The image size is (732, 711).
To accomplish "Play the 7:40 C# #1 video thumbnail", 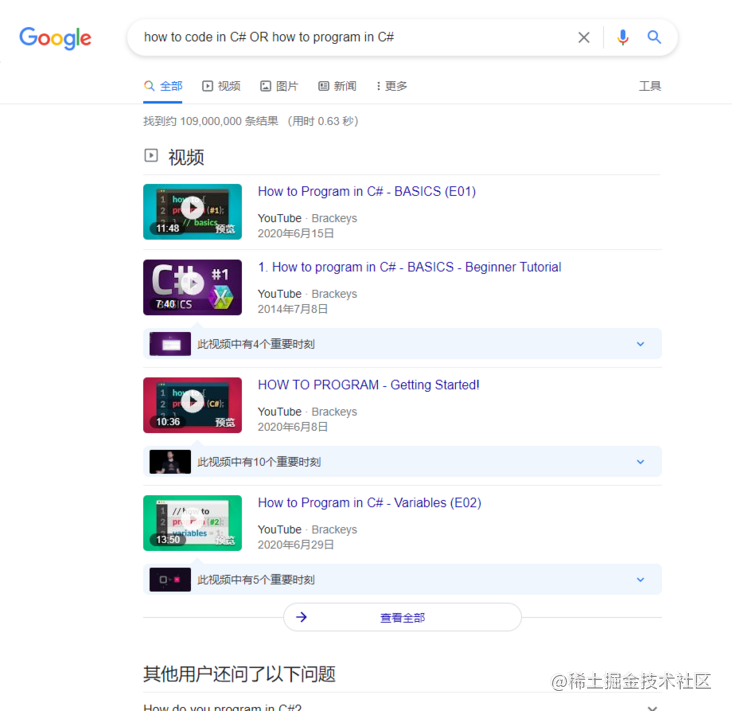I will [x=192, y=287].
